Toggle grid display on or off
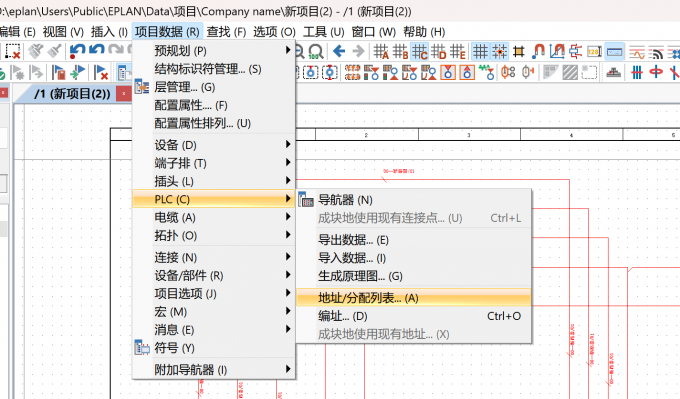This screenshot has width=680, height=399. 480,52
